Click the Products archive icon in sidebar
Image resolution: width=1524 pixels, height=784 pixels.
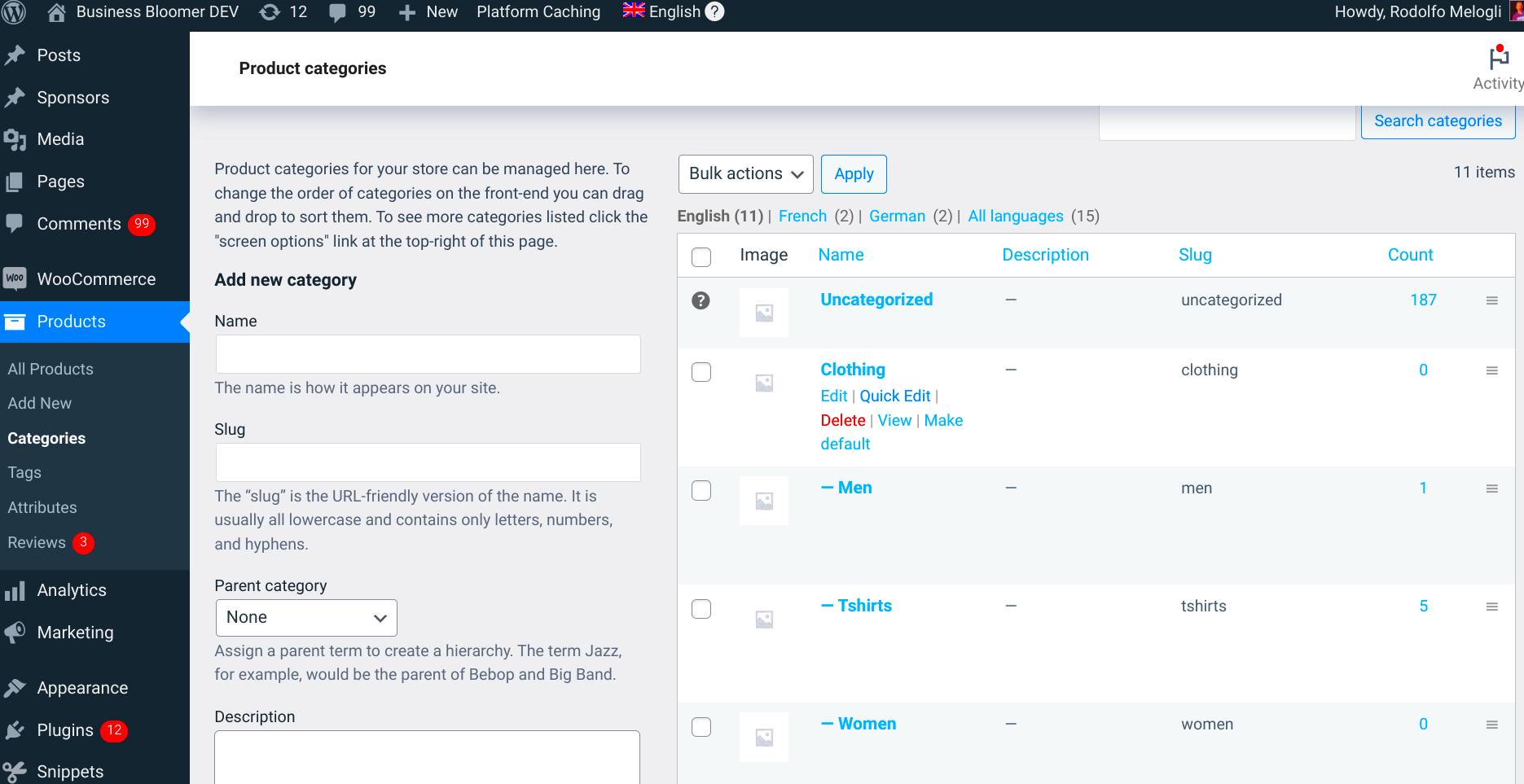pyautogui.click(x=15, y=322)
